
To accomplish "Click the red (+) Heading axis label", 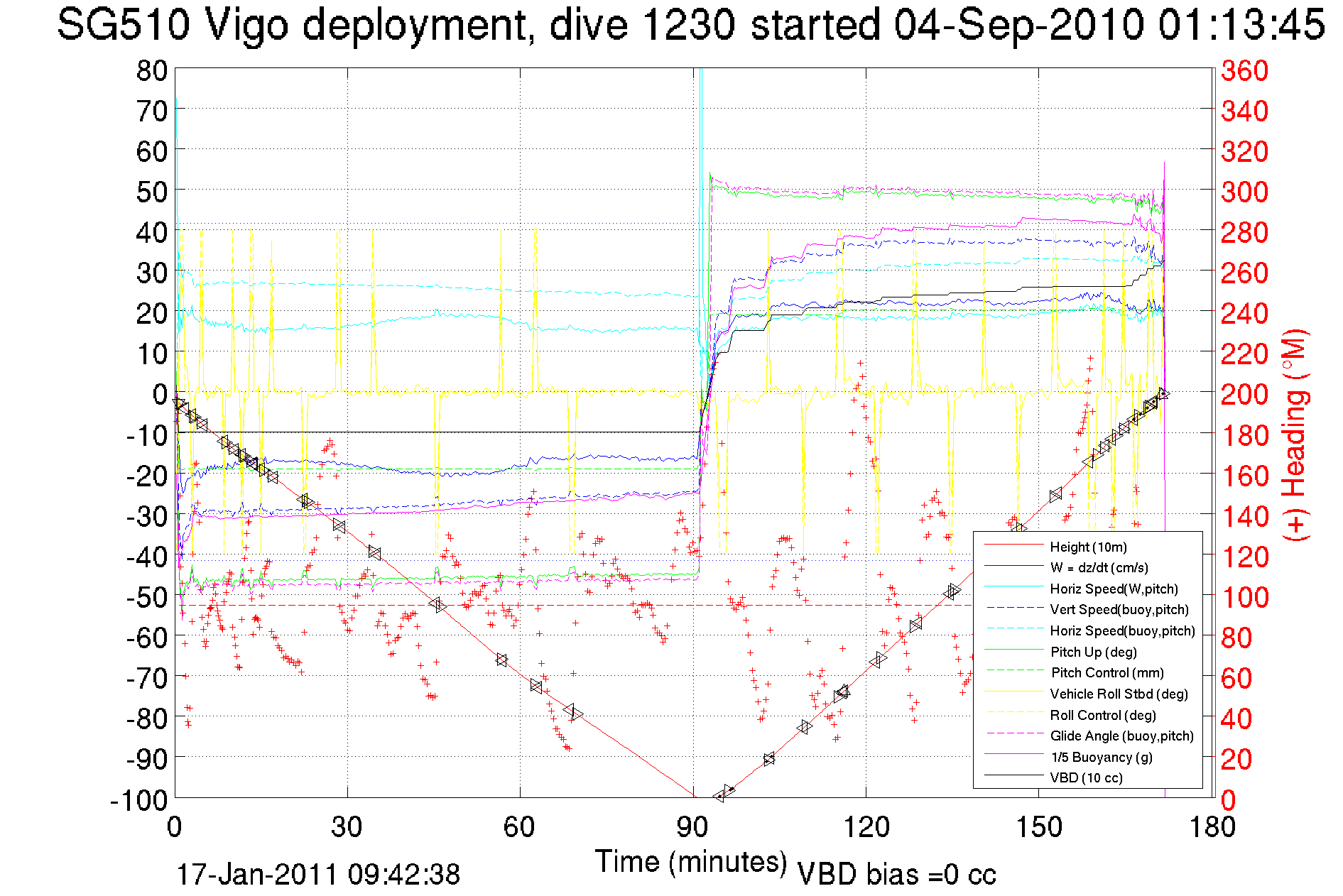I will [x=1294, y=435].
